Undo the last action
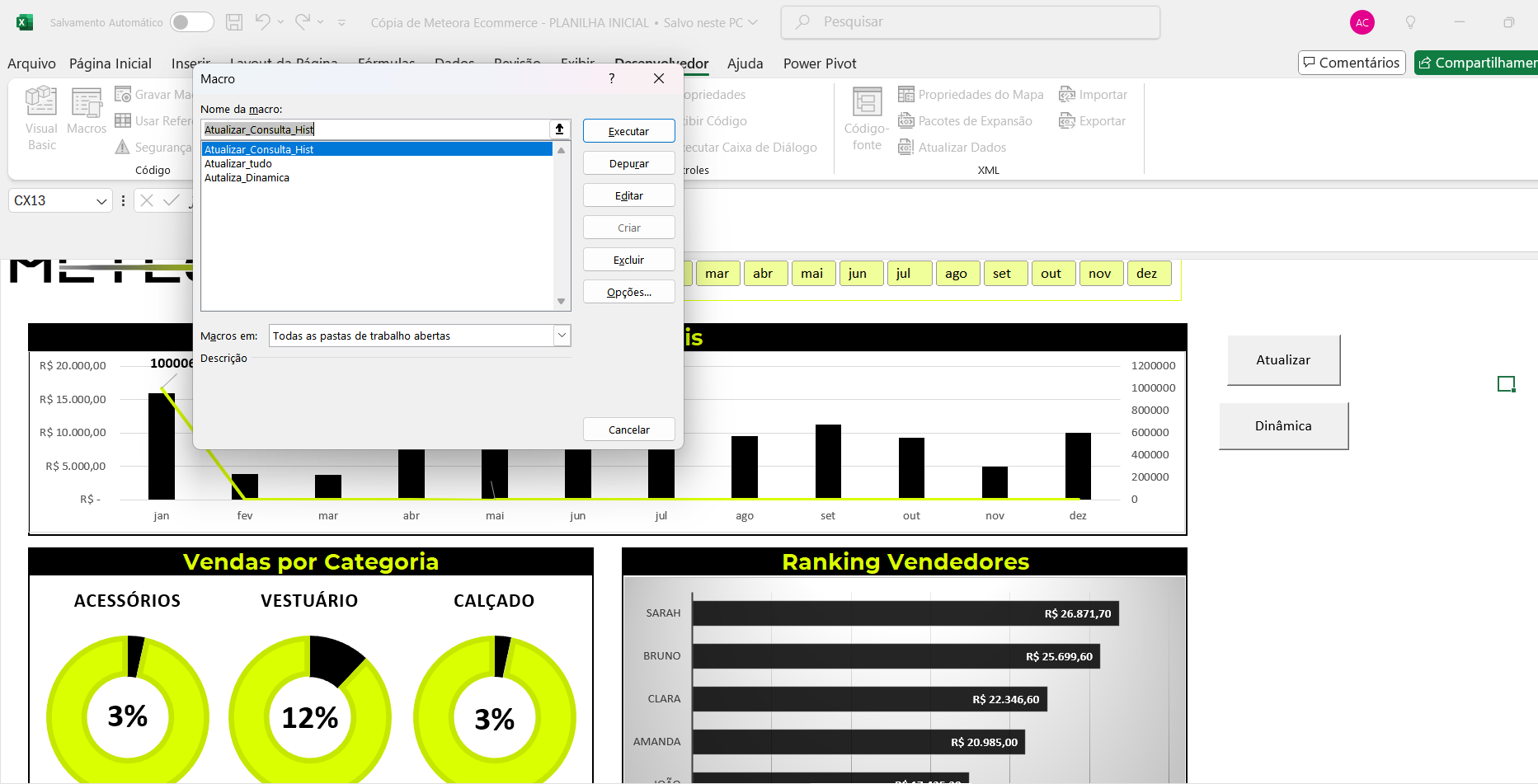 262,22
